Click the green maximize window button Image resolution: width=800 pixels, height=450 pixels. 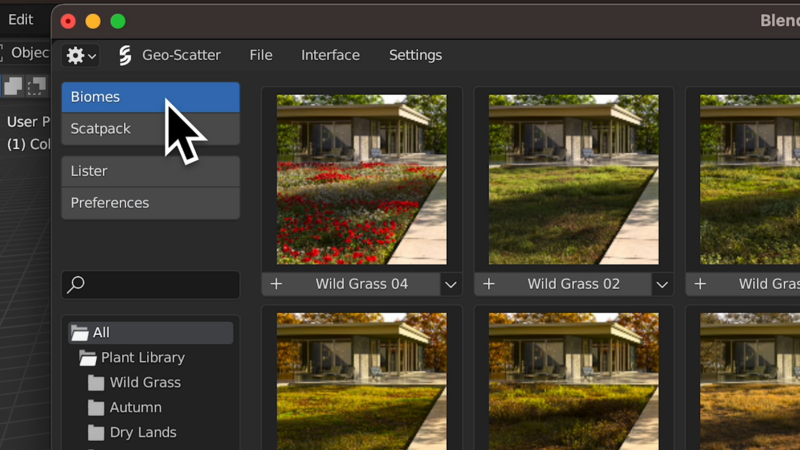118,21
